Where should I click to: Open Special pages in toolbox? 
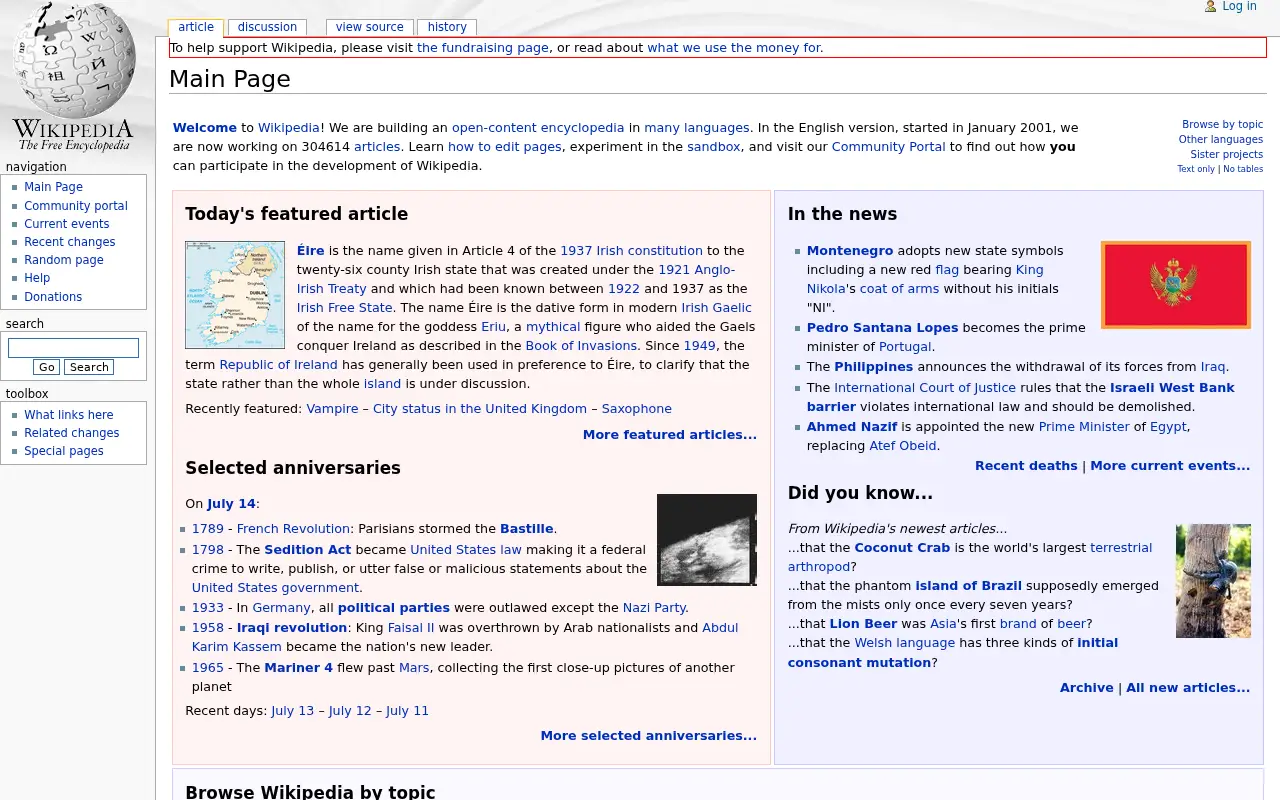pos(64,450)
